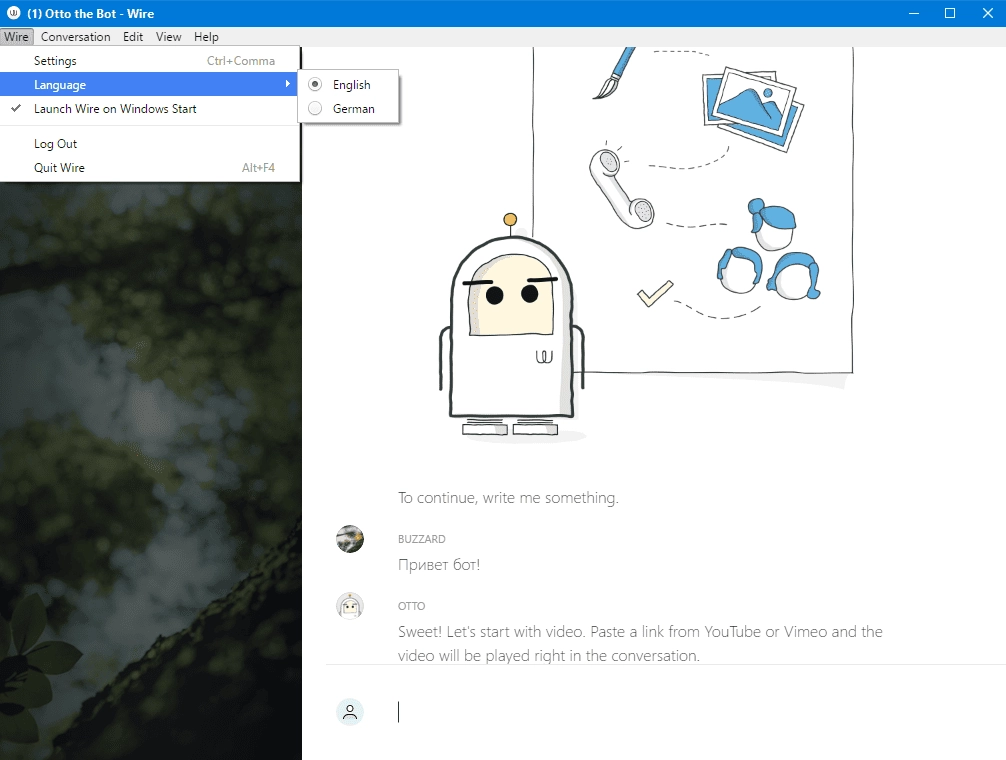
Task: Click "To continue, write me something." text
Action: coord(508,498)
